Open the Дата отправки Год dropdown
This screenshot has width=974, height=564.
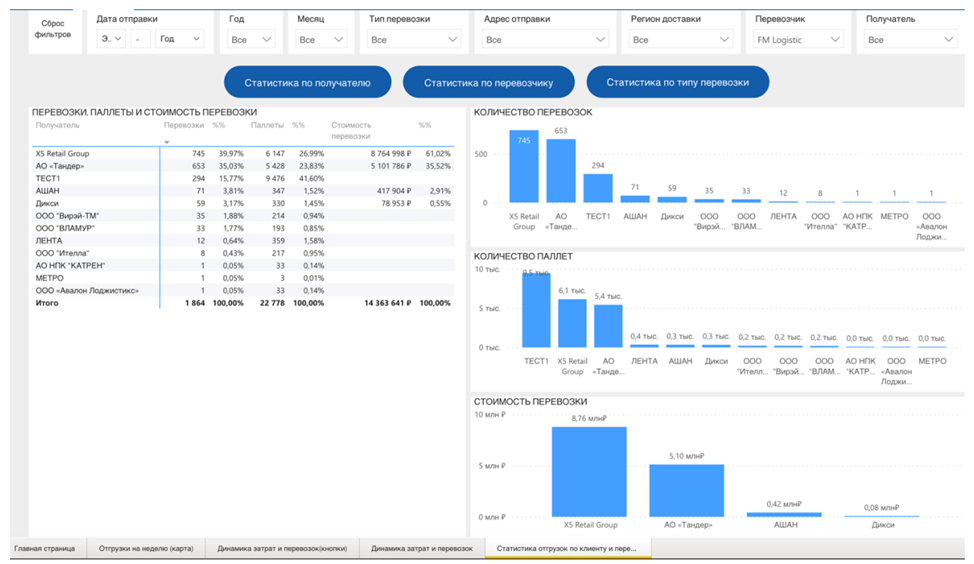tap(180, 39)
